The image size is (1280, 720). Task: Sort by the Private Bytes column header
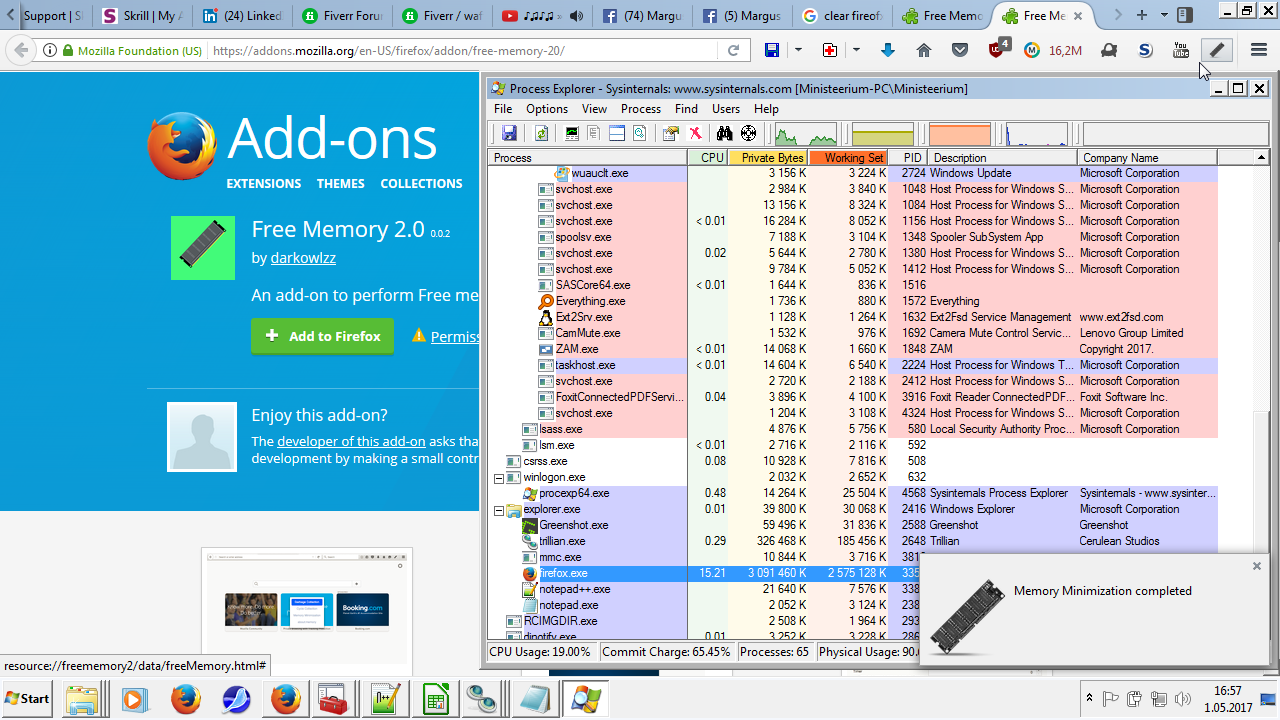click(768, 158)
